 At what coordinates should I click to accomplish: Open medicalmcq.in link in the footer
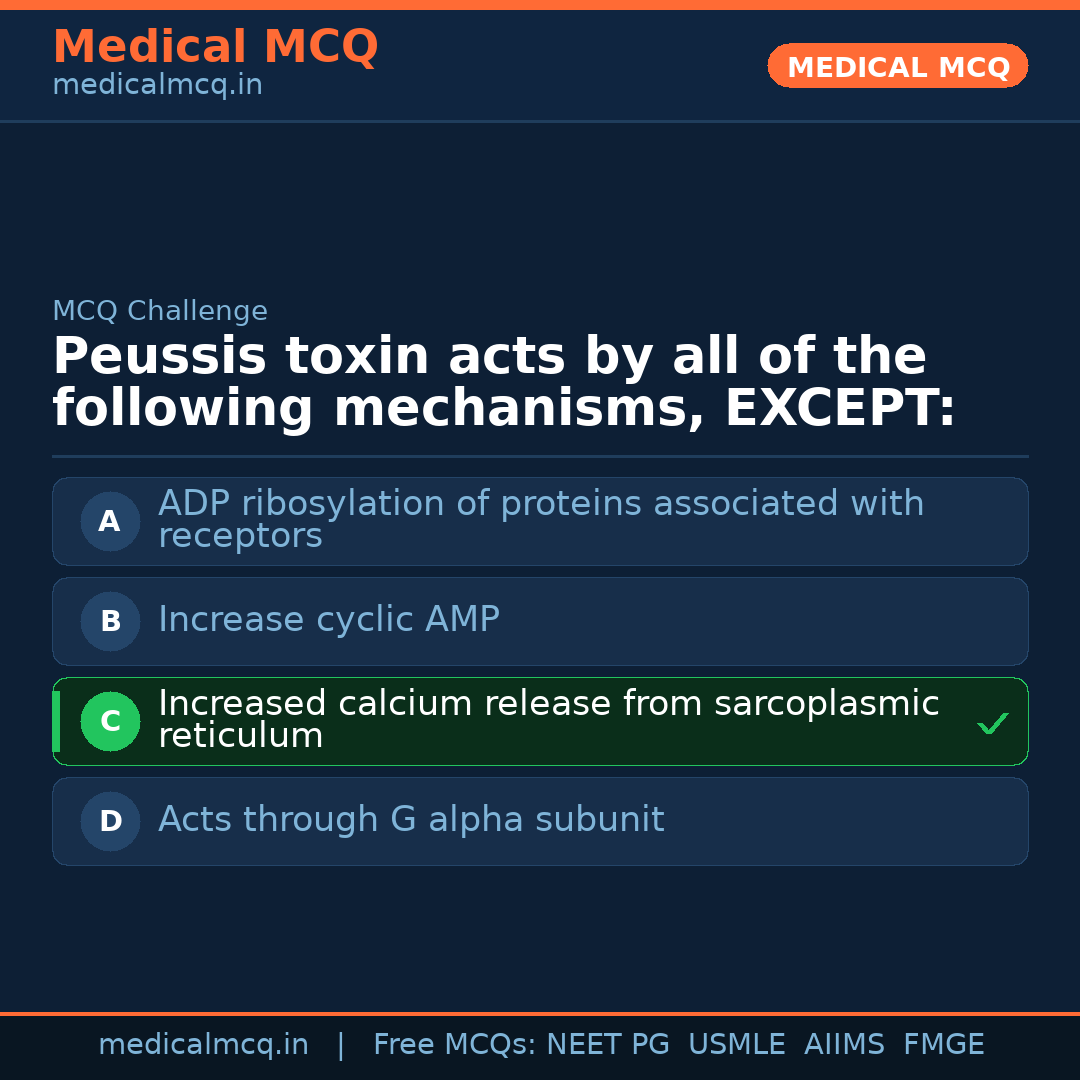(203, 1045)
